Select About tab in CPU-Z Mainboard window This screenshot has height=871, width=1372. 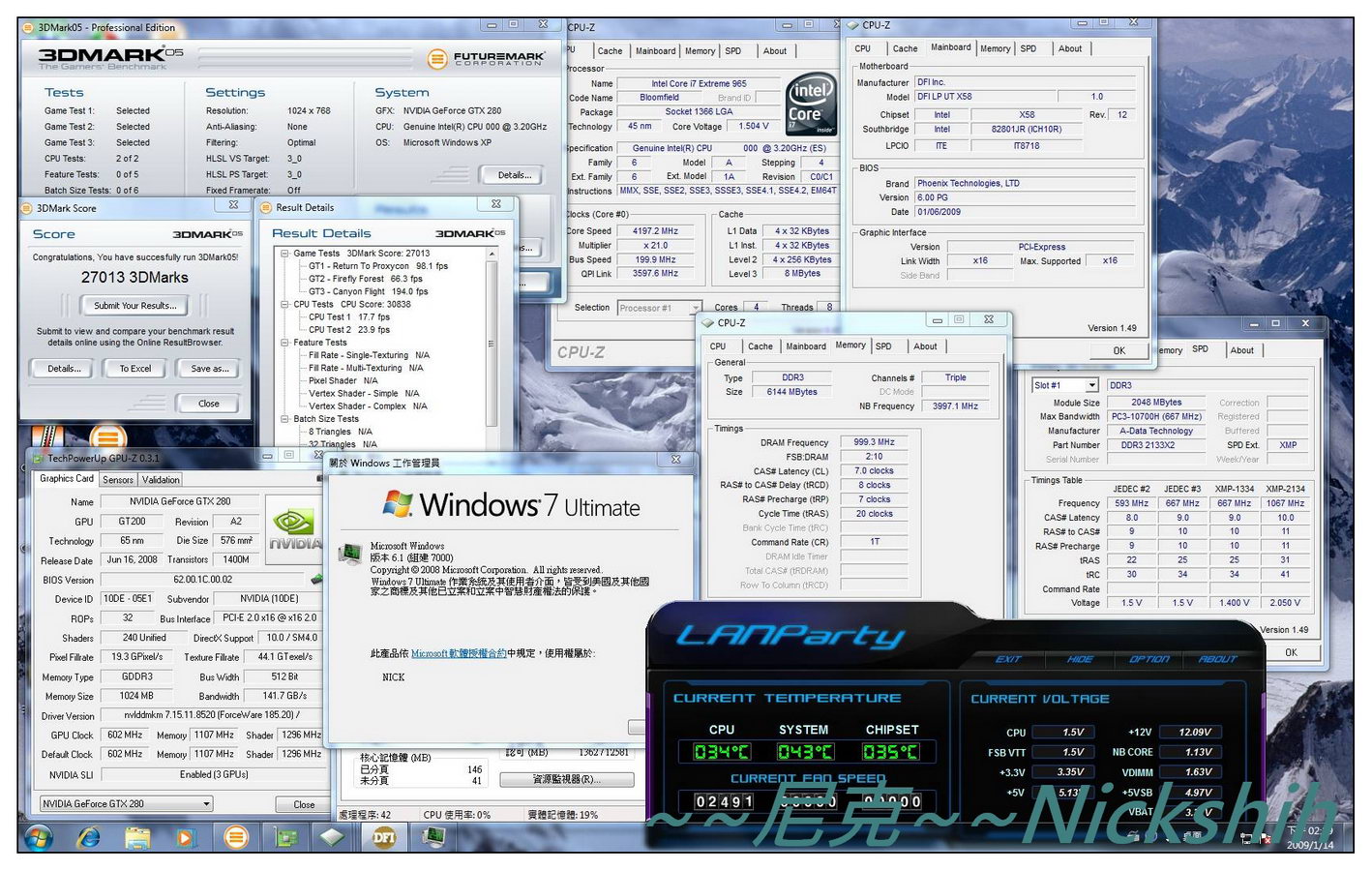[1070, 48]
